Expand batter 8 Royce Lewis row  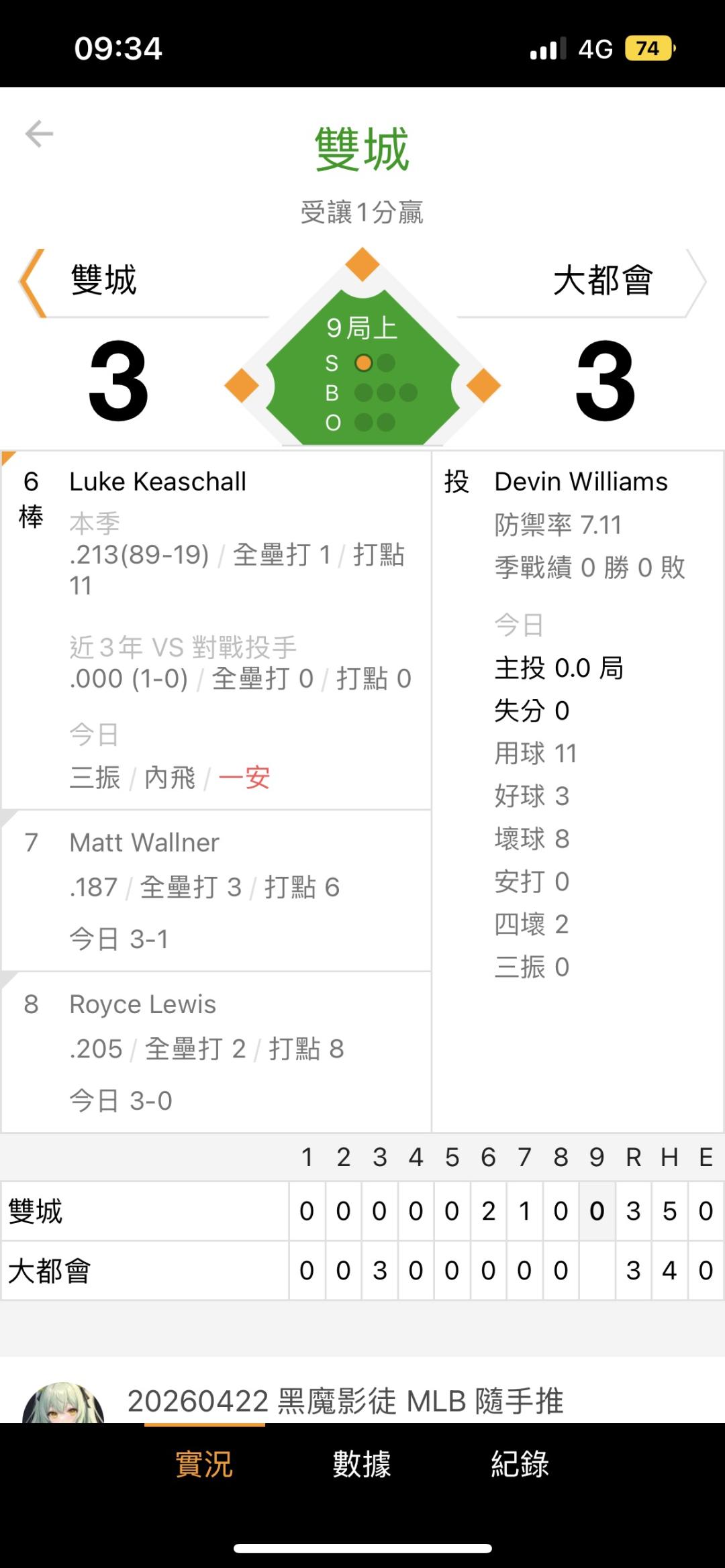[x=215, y=1051]
